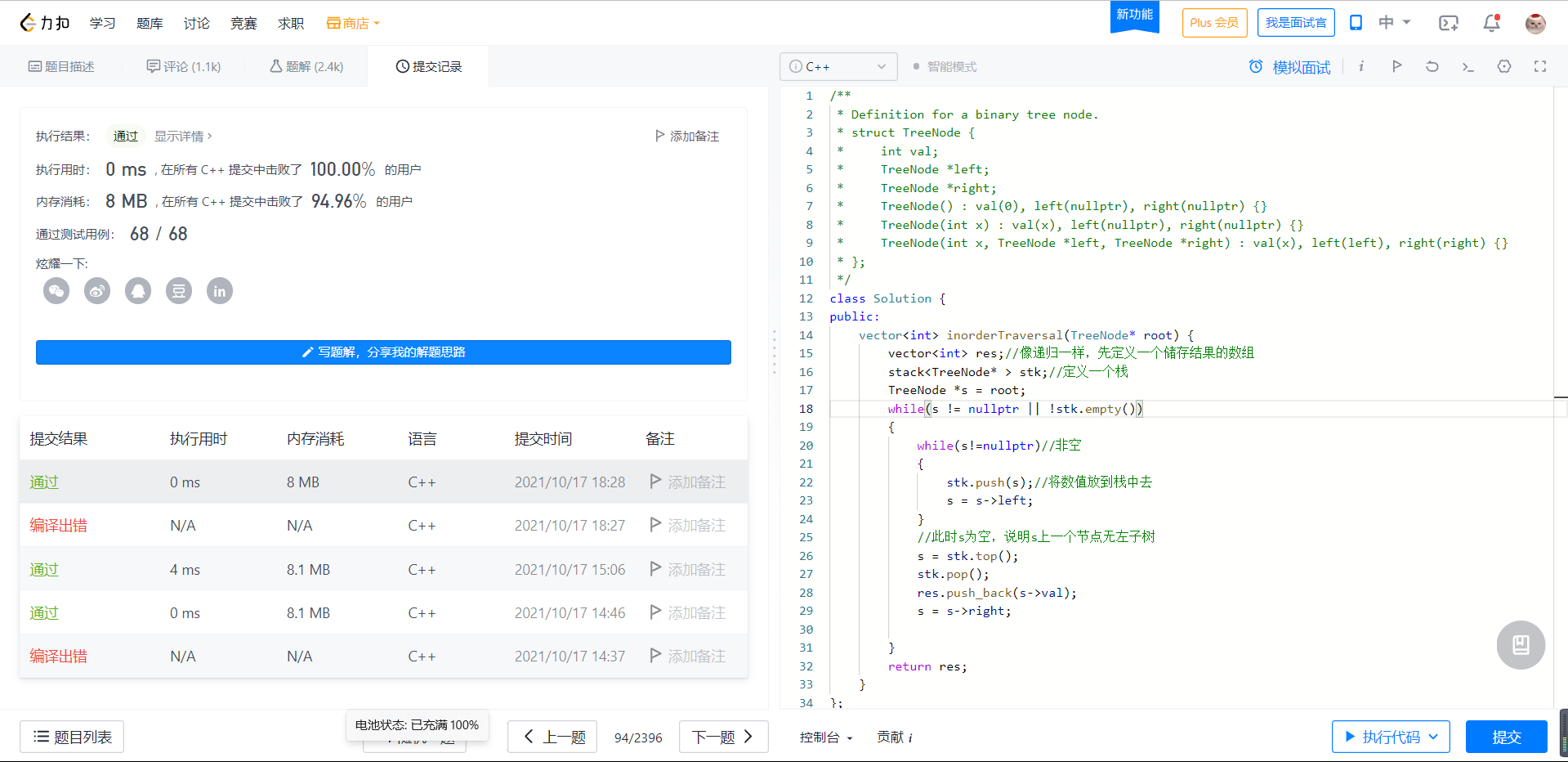Viewport: 1568px width, 762px height.
Task: Share result via LinkedIn icon
Action: [220, 290]
